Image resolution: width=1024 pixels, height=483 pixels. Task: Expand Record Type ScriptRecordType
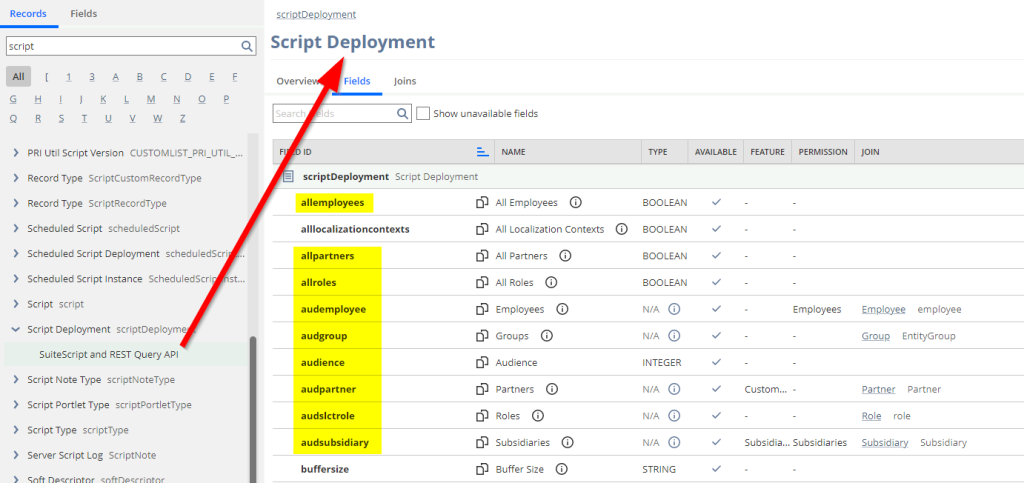pos(16,204)
